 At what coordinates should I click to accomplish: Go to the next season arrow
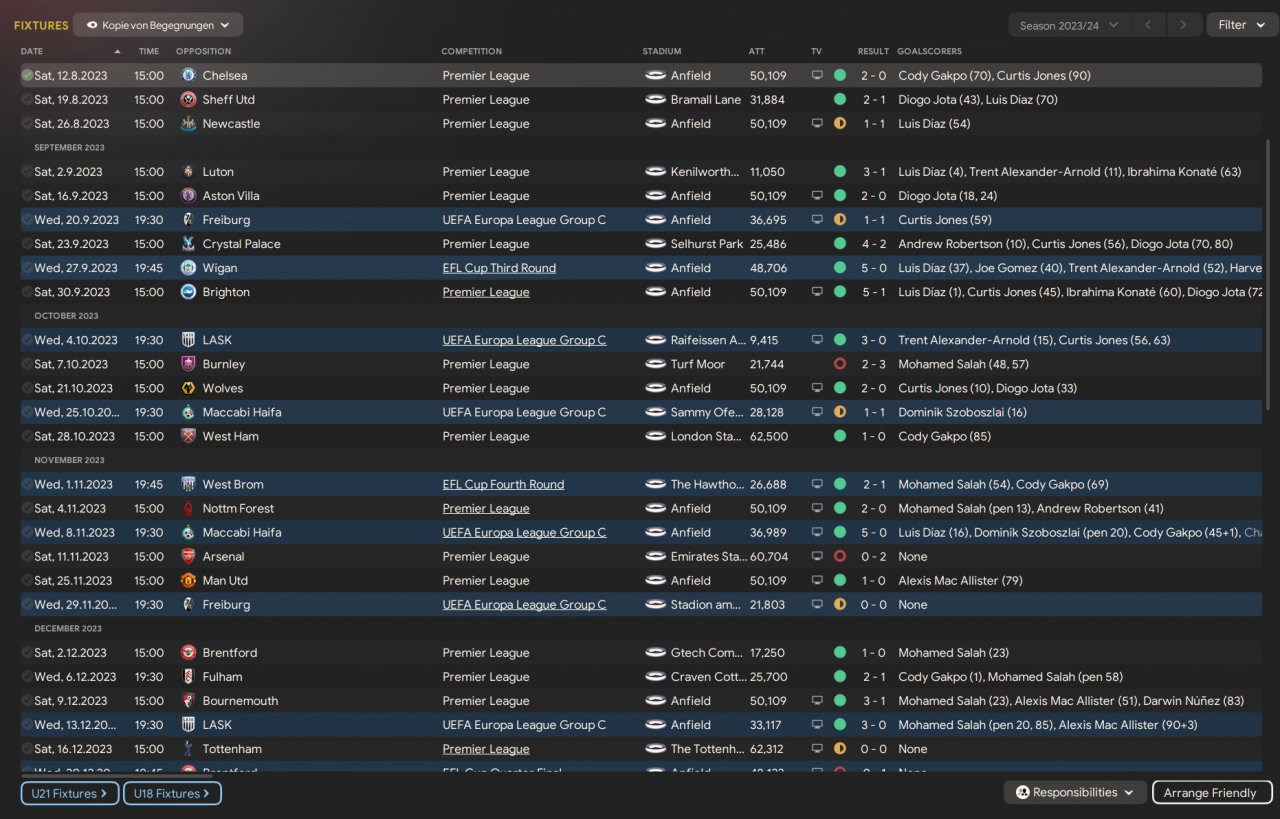coord(1184,25)
